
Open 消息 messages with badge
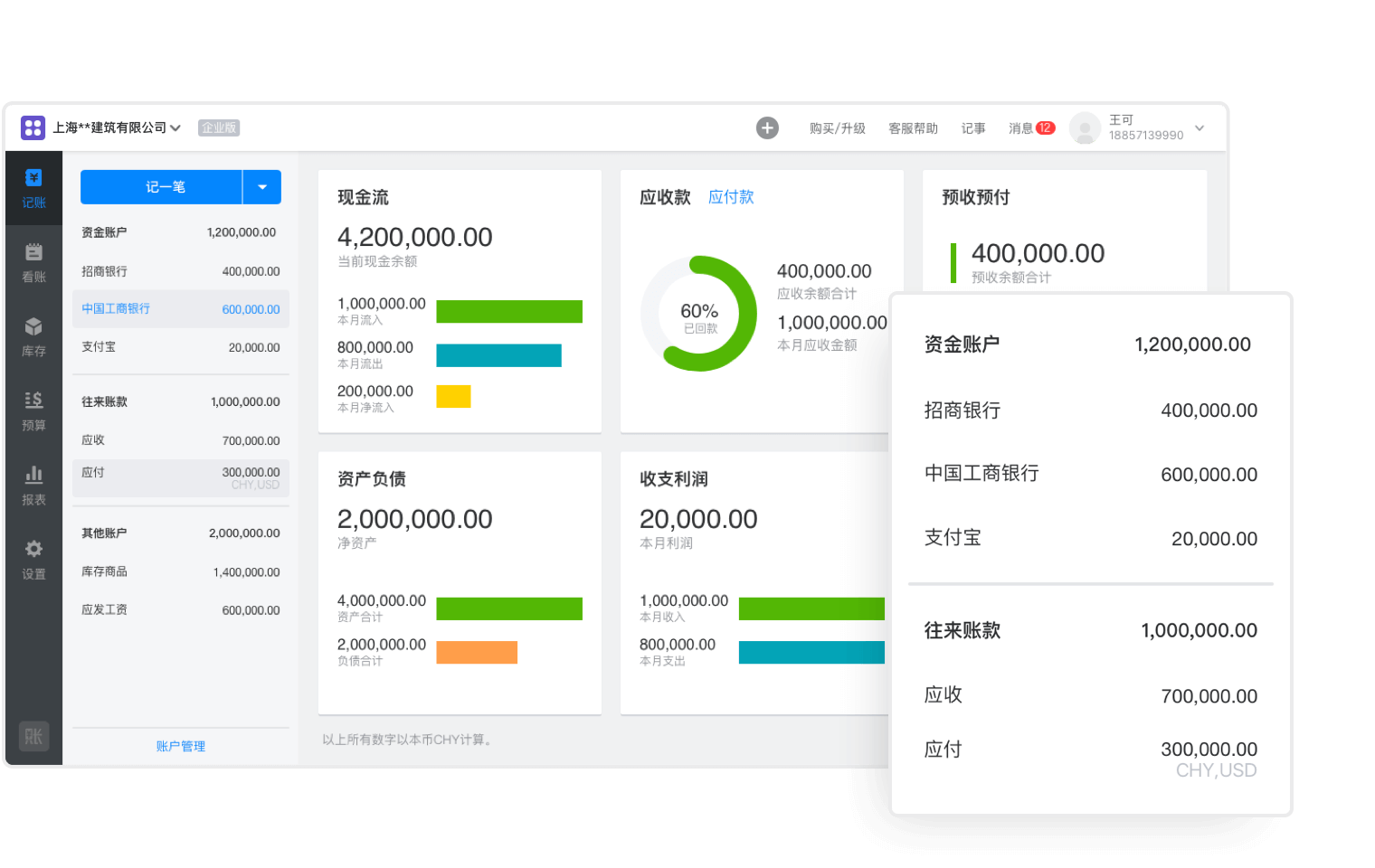pos(1031,128)
